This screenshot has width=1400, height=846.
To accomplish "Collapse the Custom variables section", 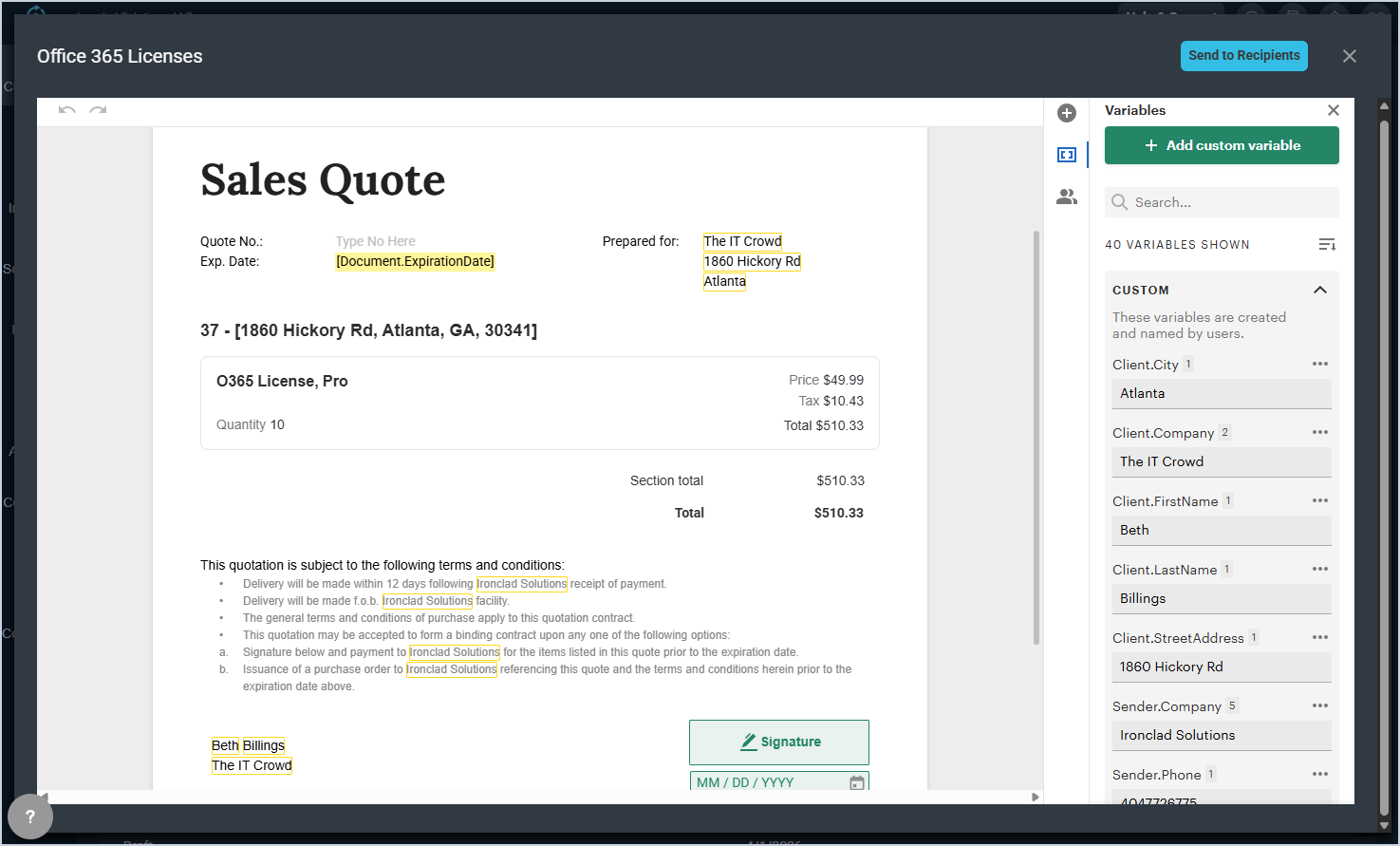I will 1320,291.
